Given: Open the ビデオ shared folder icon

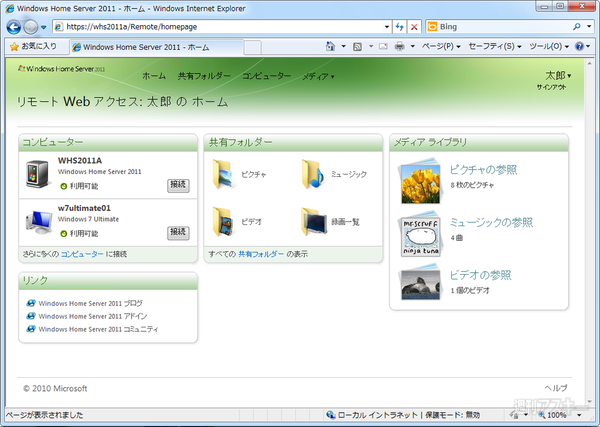Looking at the screenshot, I should (x=223, y=222).
